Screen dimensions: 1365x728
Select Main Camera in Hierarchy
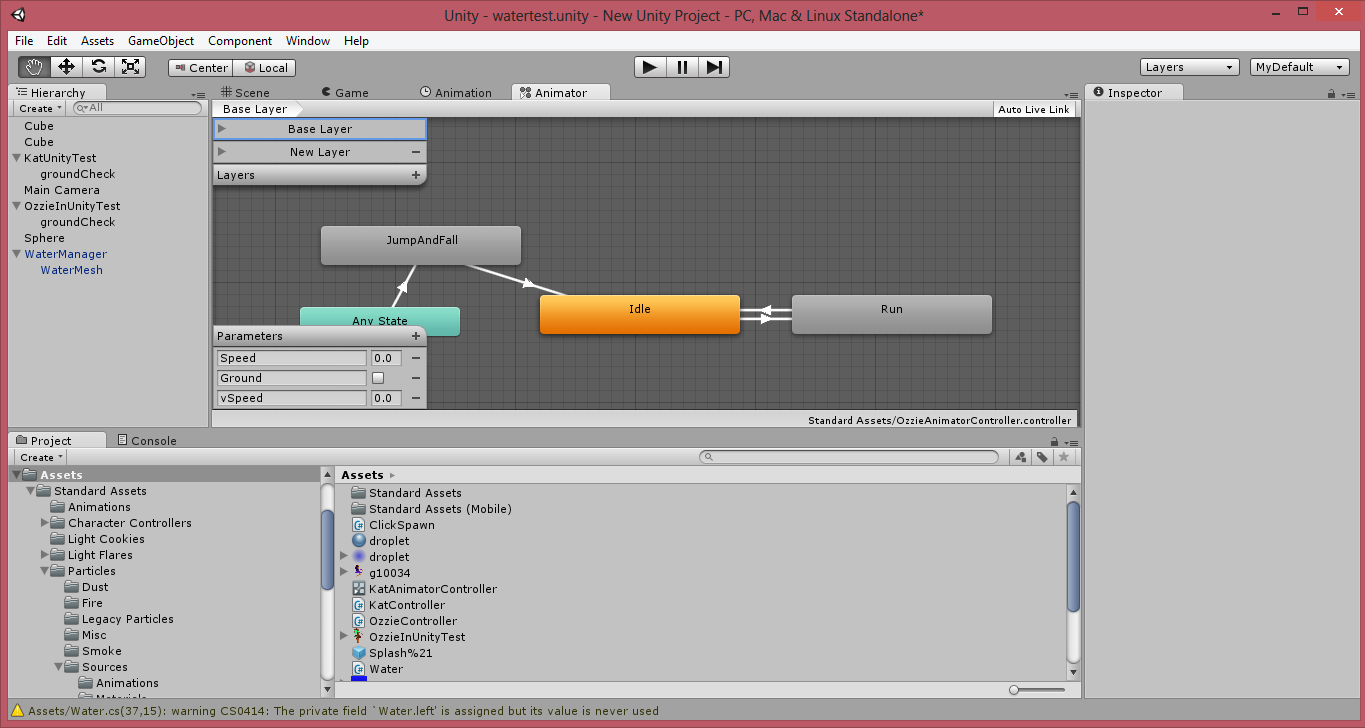[x=62, y=190]
